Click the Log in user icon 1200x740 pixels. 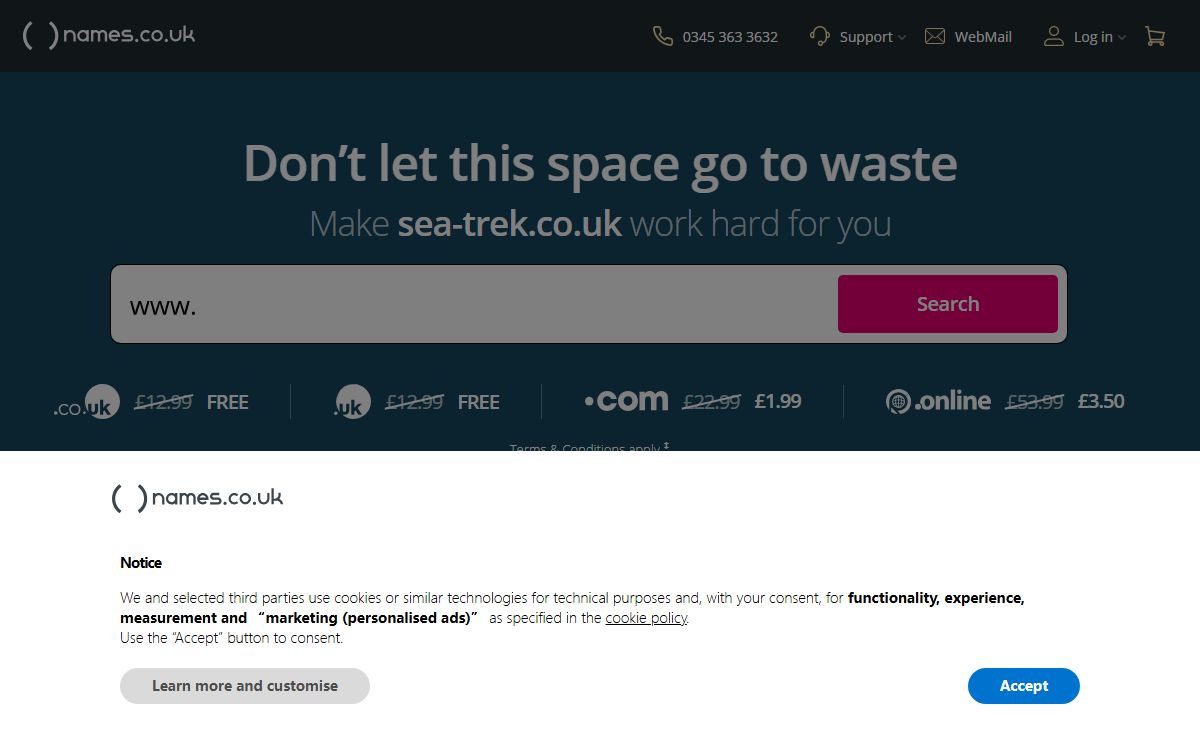pyautogui.click(x=1053, y=36)
